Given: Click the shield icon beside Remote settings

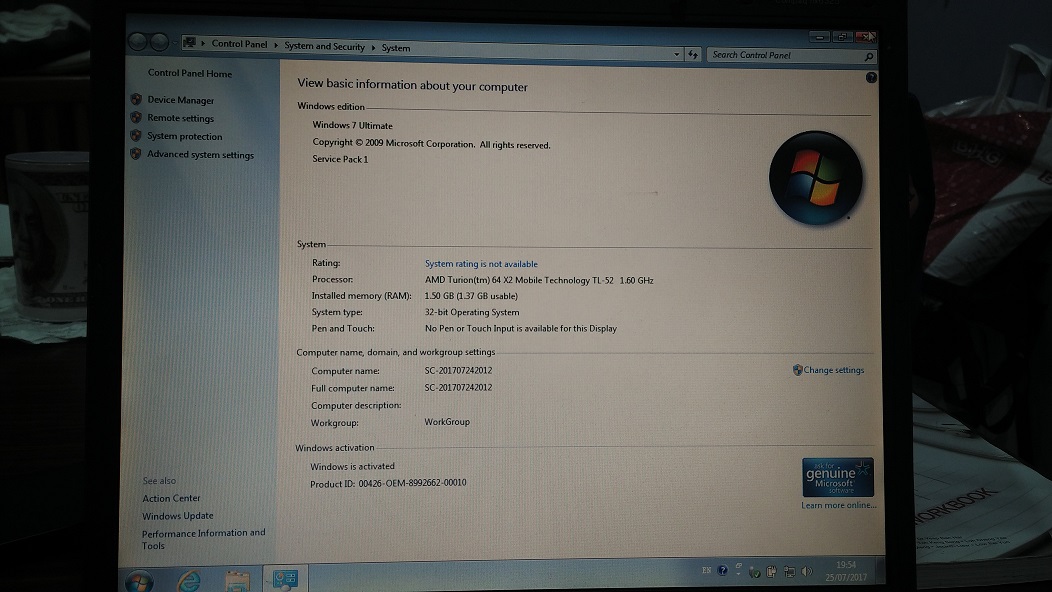Looking at the screenshot, I should pyautogui.click(x=136, y=117).
